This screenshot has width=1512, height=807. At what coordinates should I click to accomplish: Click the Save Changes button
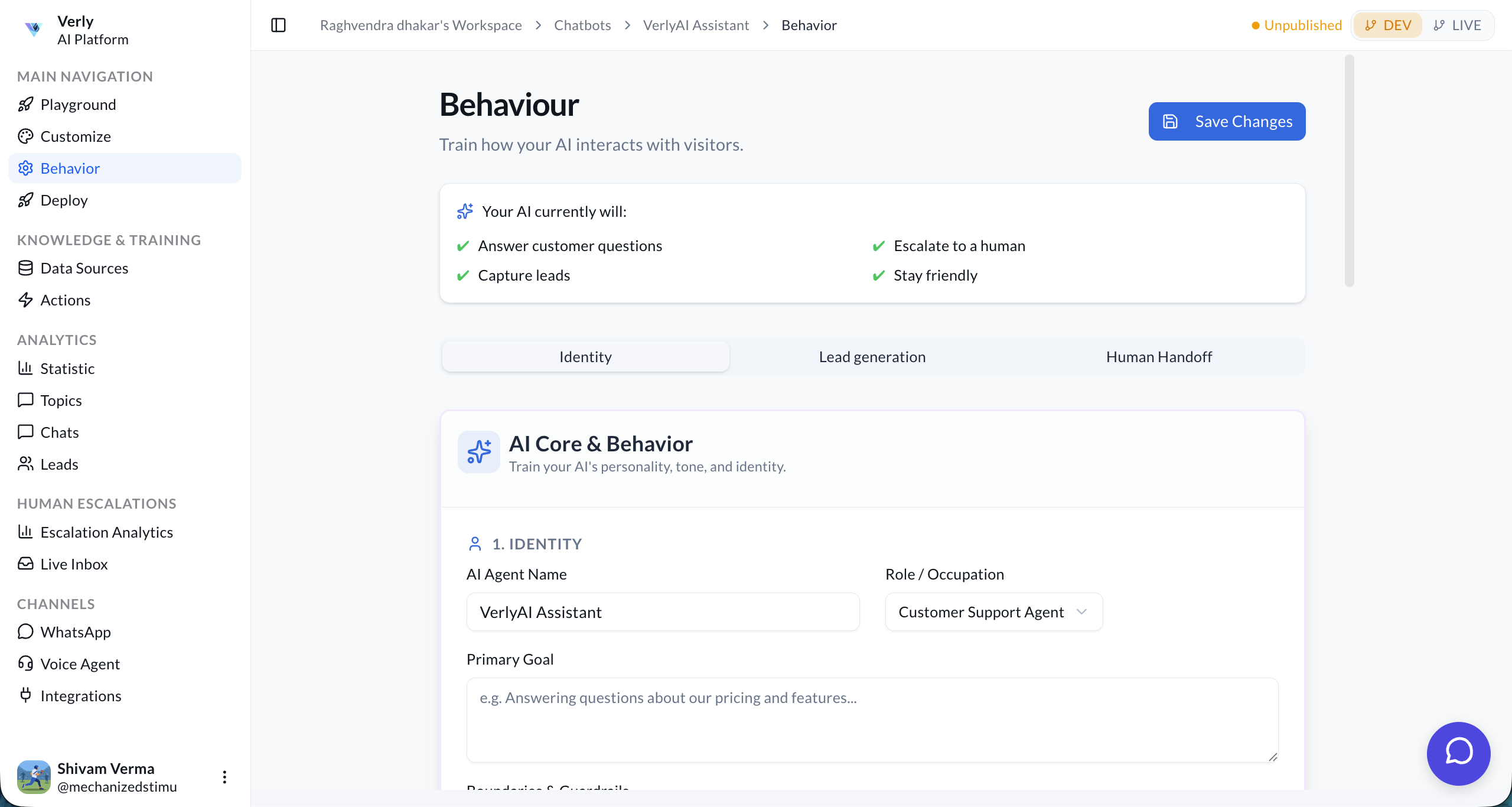(x=1227, y=121)
